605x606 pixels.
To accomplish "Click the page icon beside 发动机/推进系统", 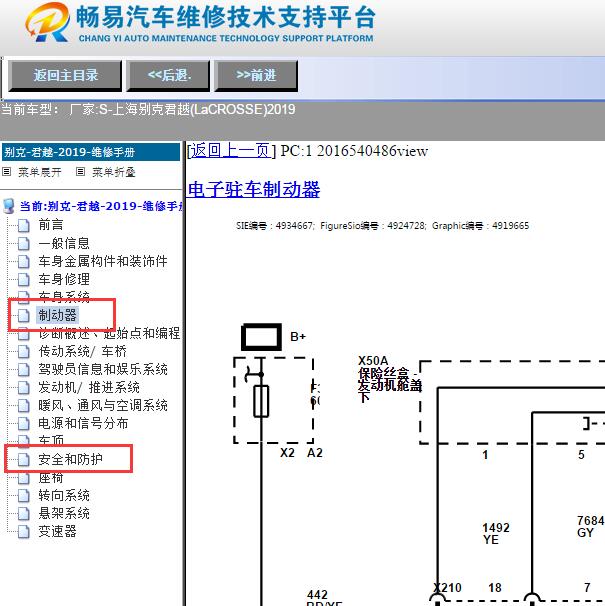I will [x=24, y=387].
